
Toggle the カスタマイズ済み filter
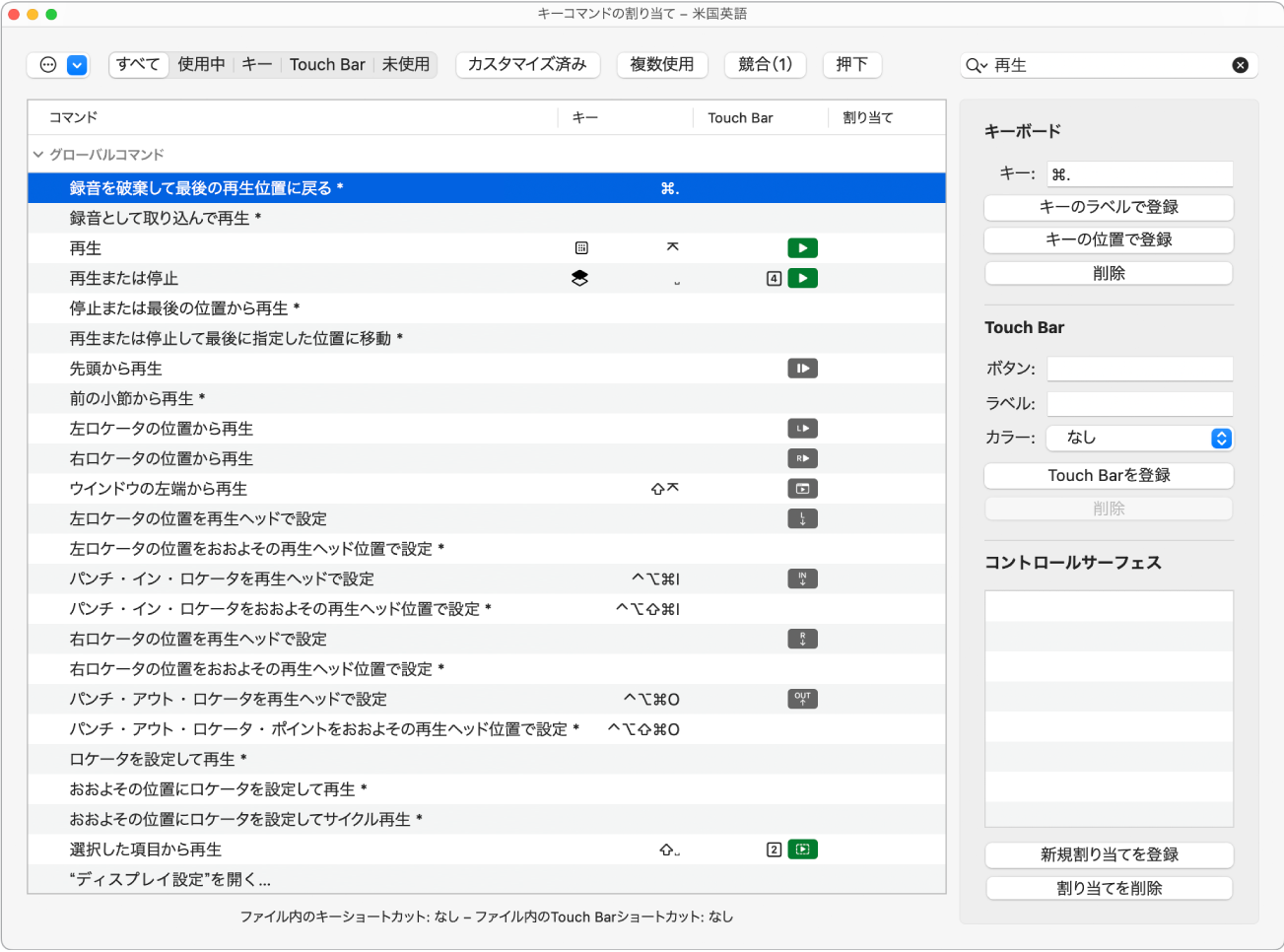point(527,65)
